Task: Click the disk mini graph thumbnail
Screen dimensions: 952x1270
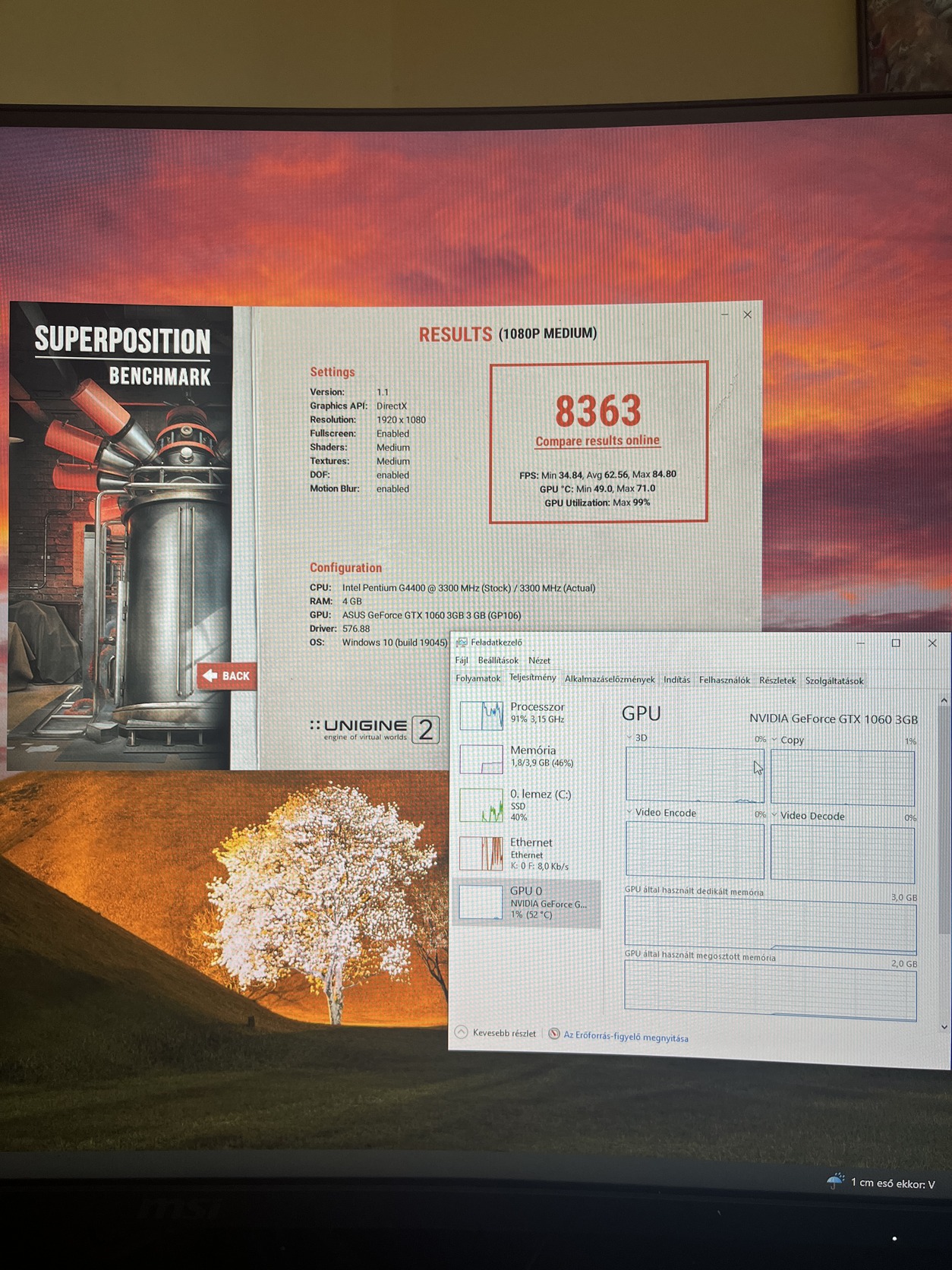Action: coord(481,806)
